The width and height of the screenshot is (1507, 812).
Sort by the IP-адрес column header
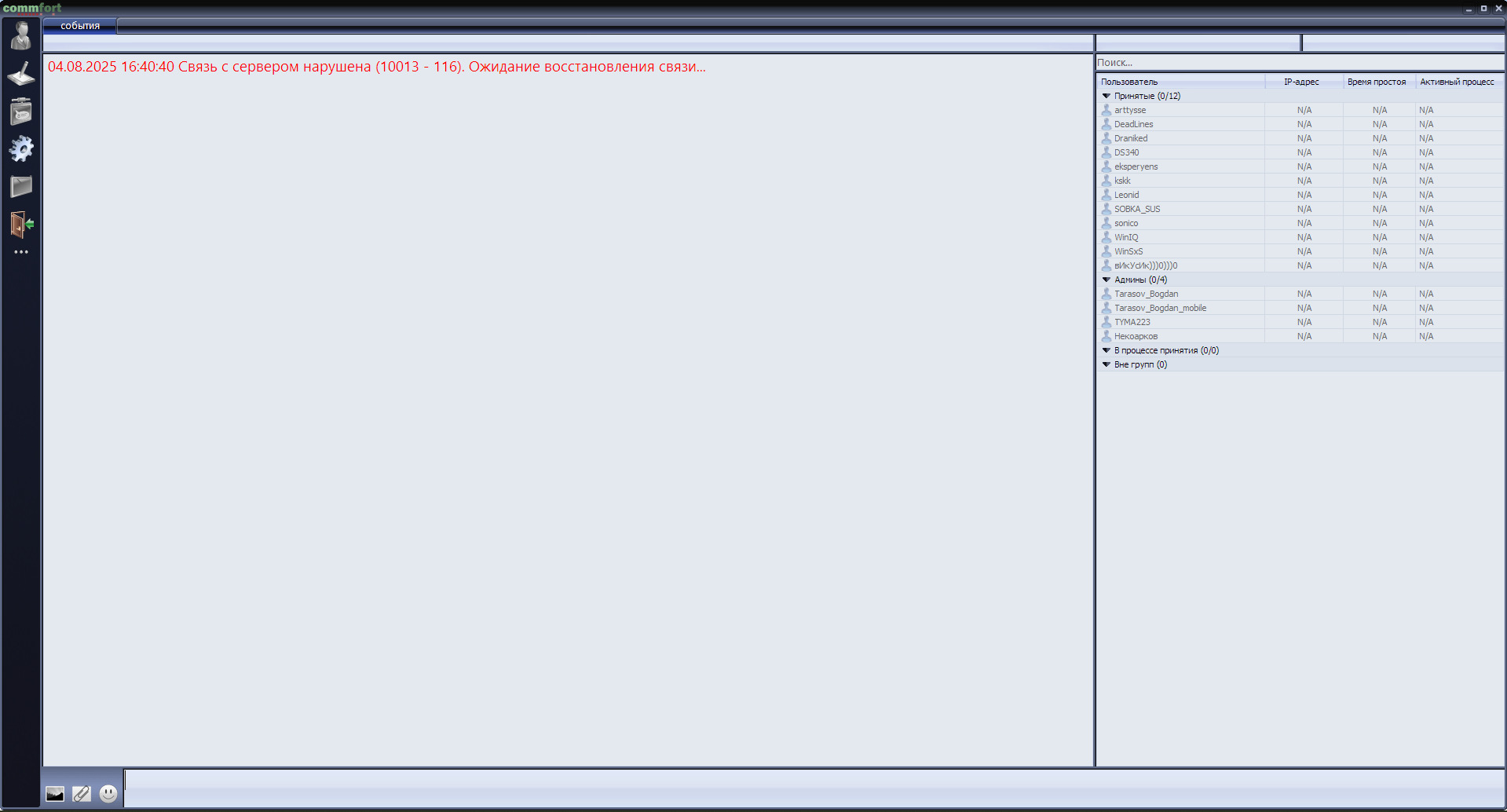pos(1304,82)
